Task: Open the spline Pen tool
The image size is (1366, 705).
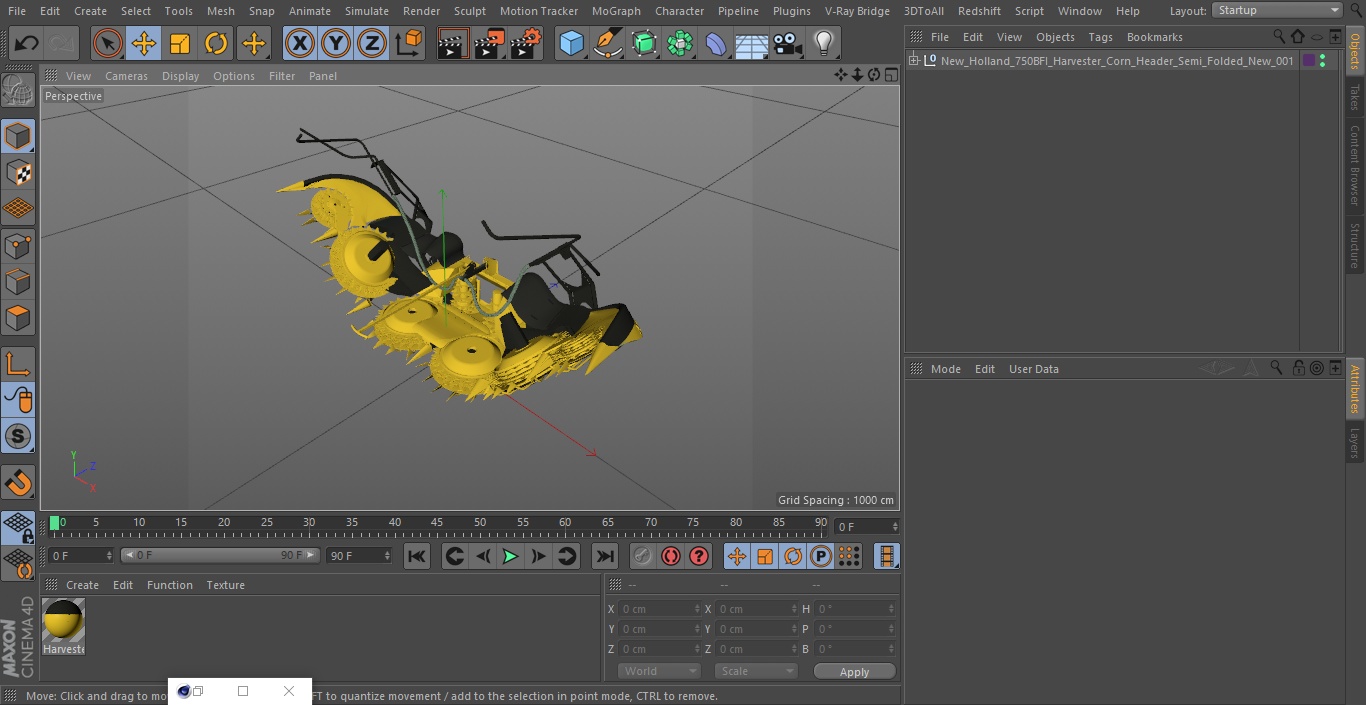Action: (x=607, y=44)
